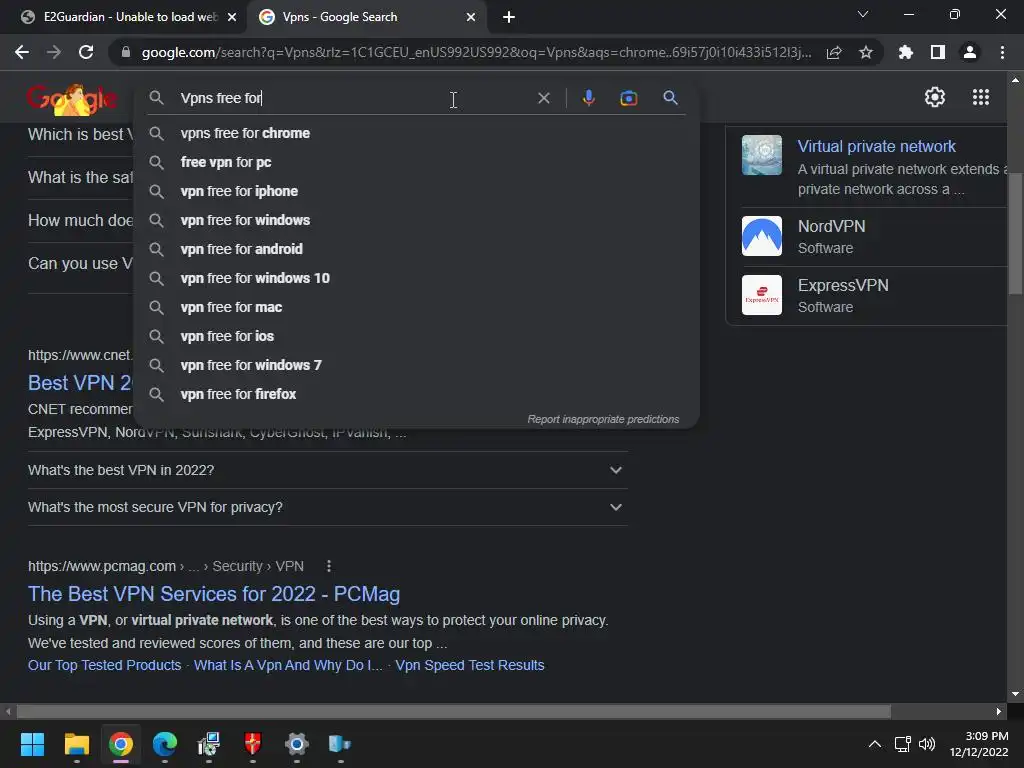Image resolution: width=1024 pixels, height=768 pixels.
Task: Go back to the previous page
Action: pyautogui.click(x=22, y=52)
